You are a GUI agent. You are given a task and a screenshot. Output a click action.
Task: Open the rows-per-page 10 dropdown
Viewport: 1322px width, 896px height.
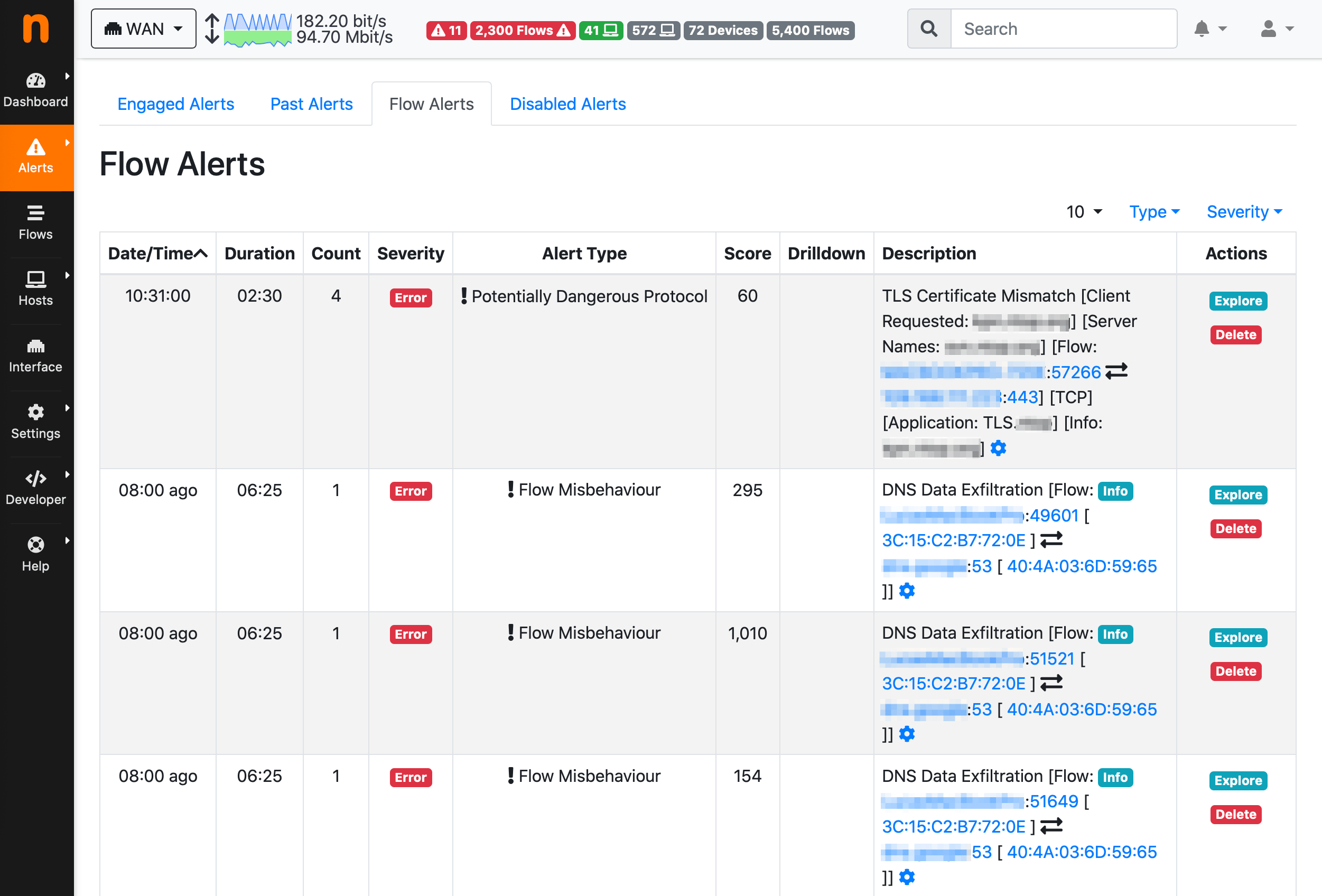[1084, 212]
